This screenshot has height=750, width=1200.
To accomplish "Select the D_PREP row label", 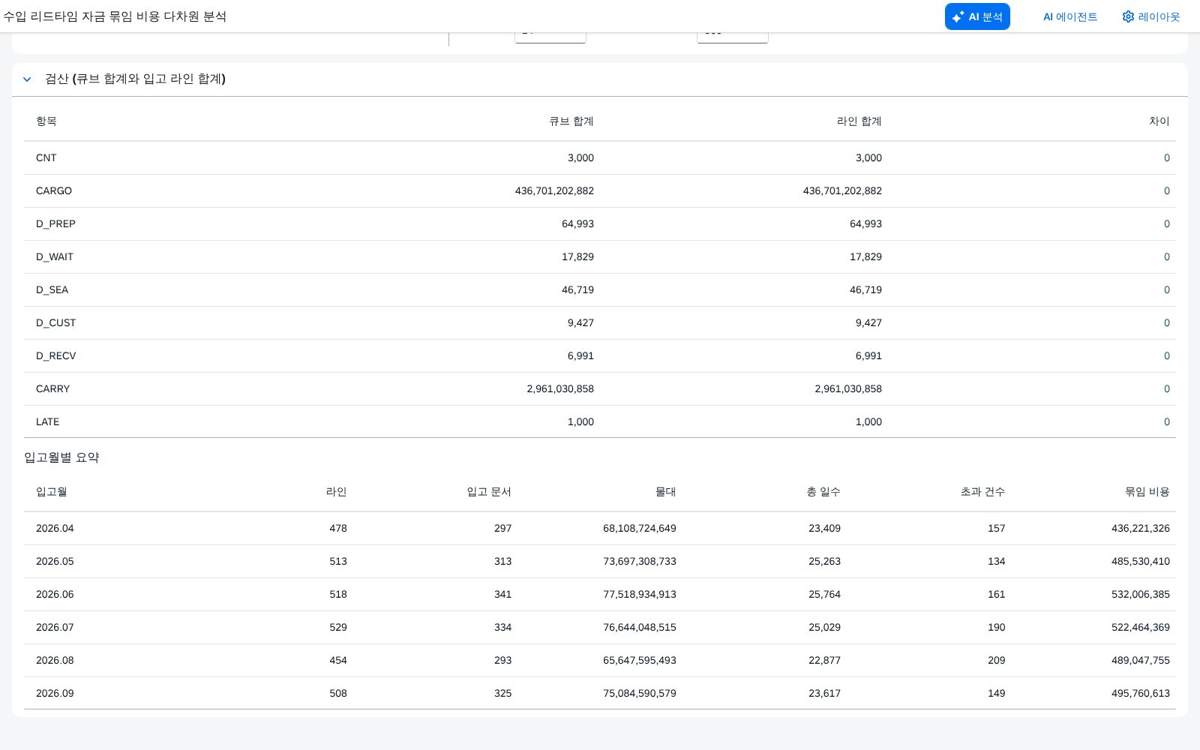I will (56, 224).
